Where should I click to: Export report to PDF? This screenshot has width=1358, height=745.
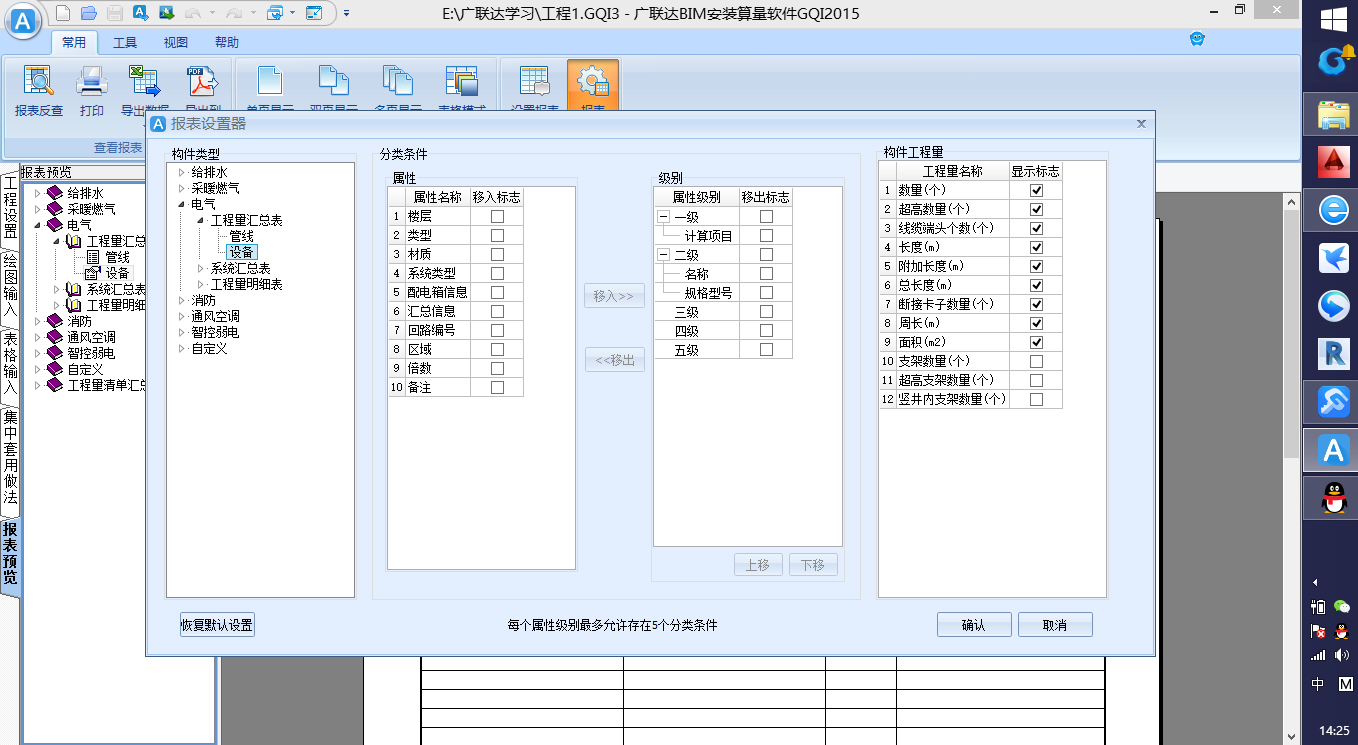(203, 90)
